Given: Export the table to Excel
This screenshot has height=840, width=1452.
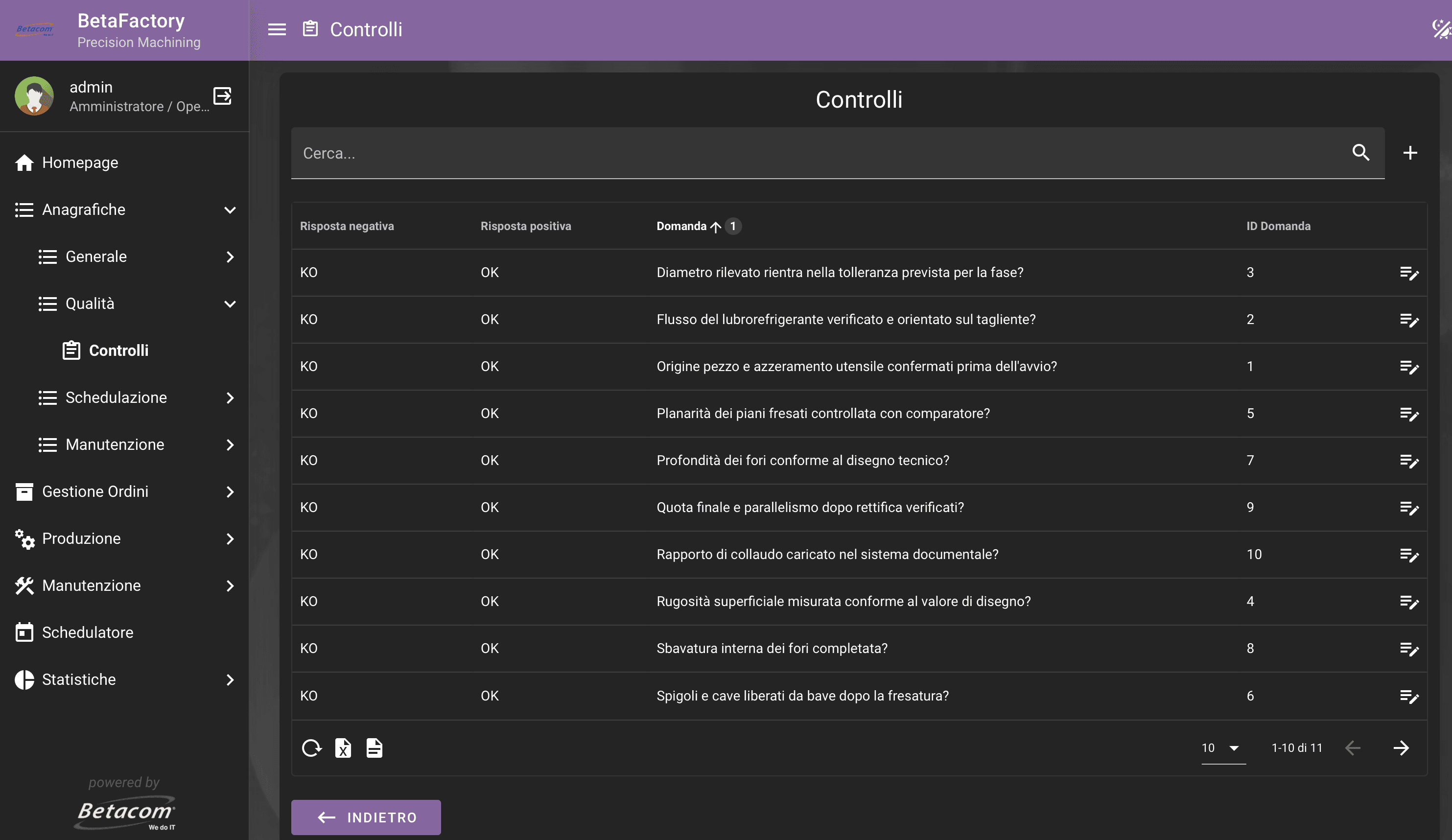Looking at the screenshot, I should (343, 748).
